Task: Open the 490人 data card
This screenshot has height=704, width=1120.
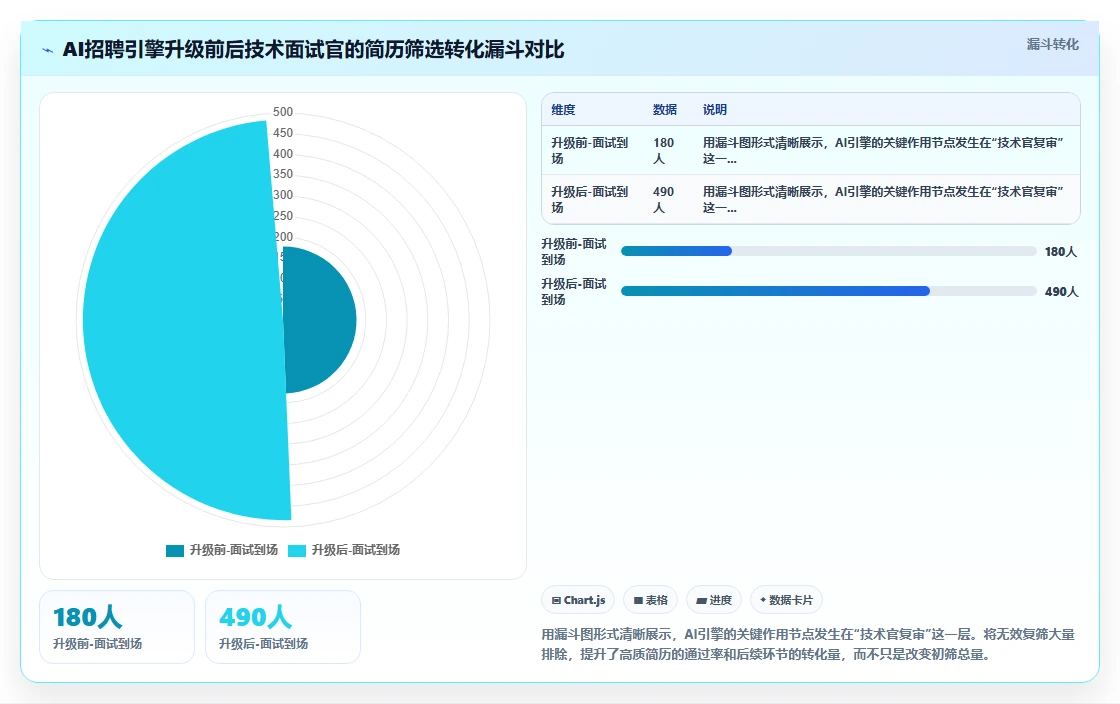Action: tap(283, 627)
